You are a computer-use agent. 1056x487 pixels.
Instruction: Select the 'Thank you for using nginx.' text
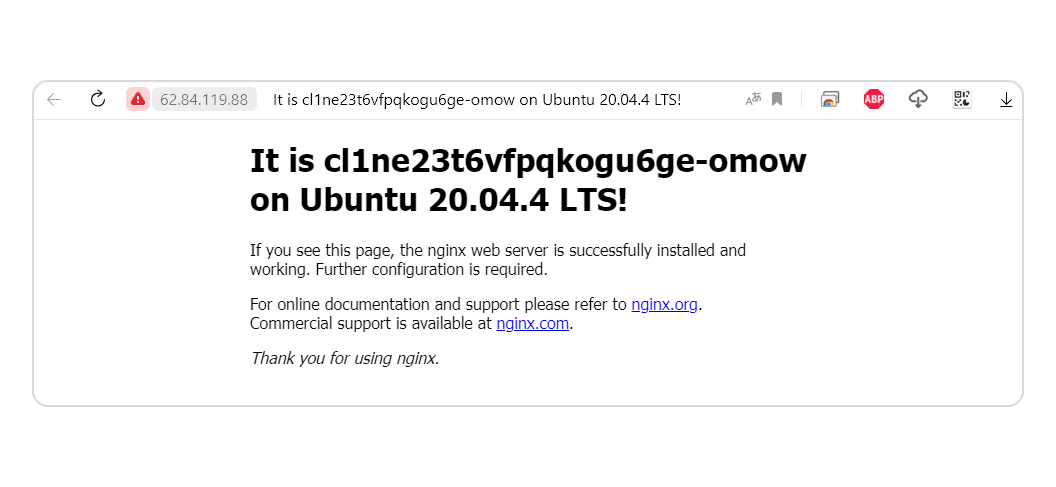pos(345,358)
